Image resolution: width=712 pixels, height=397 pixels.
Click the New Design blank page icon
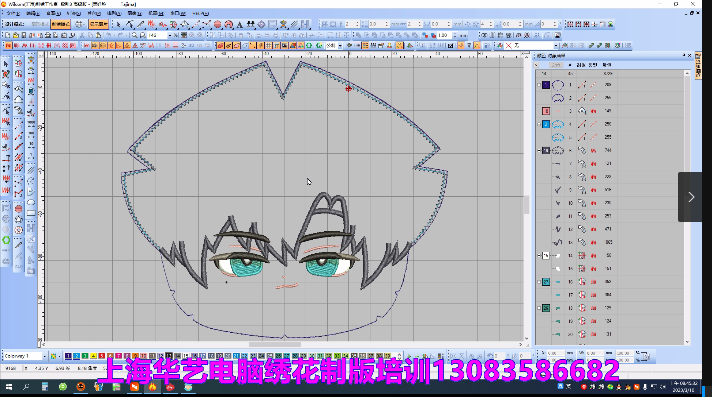(x=8, y=35)
